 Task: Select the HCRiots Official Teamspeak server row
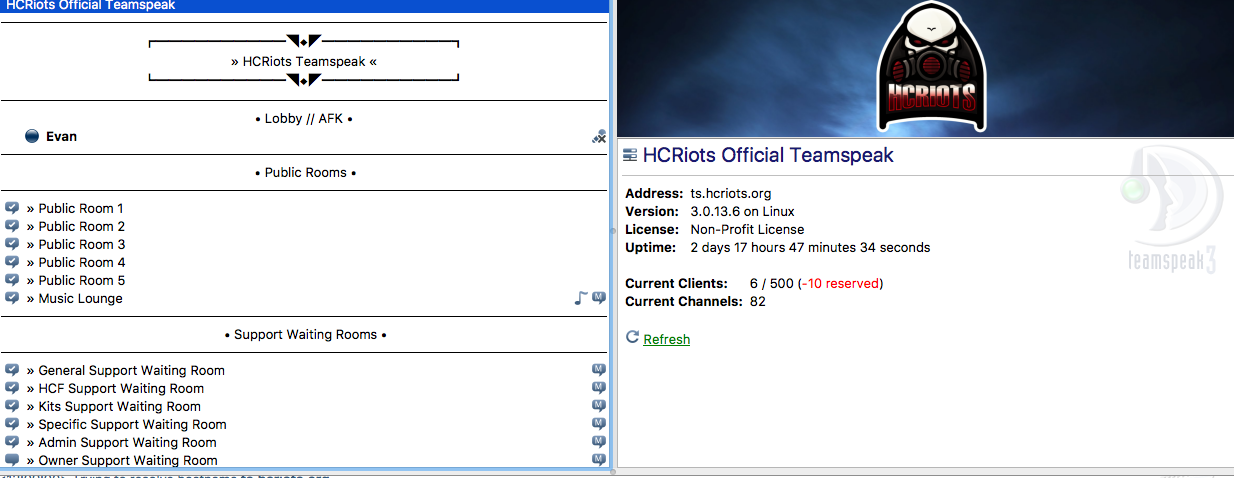coord(304,6)
